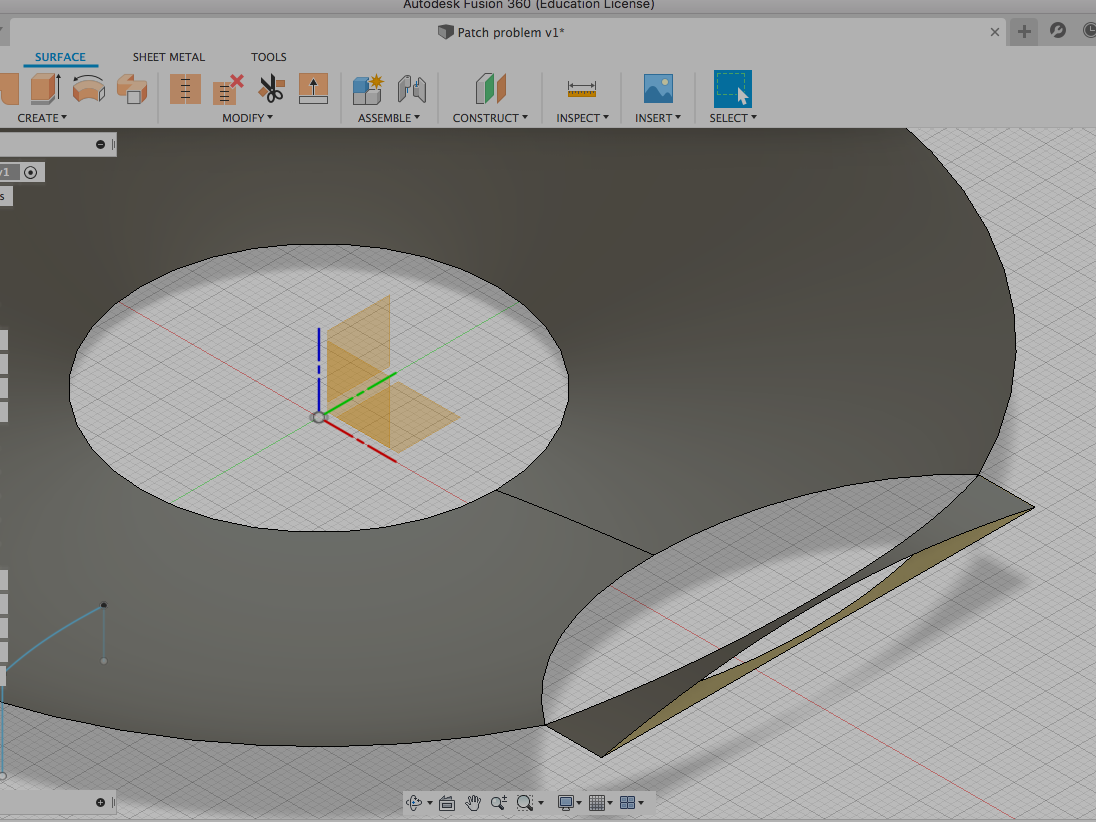Activate the Orbit tool in the navigation bar

(x=414, y=802)
